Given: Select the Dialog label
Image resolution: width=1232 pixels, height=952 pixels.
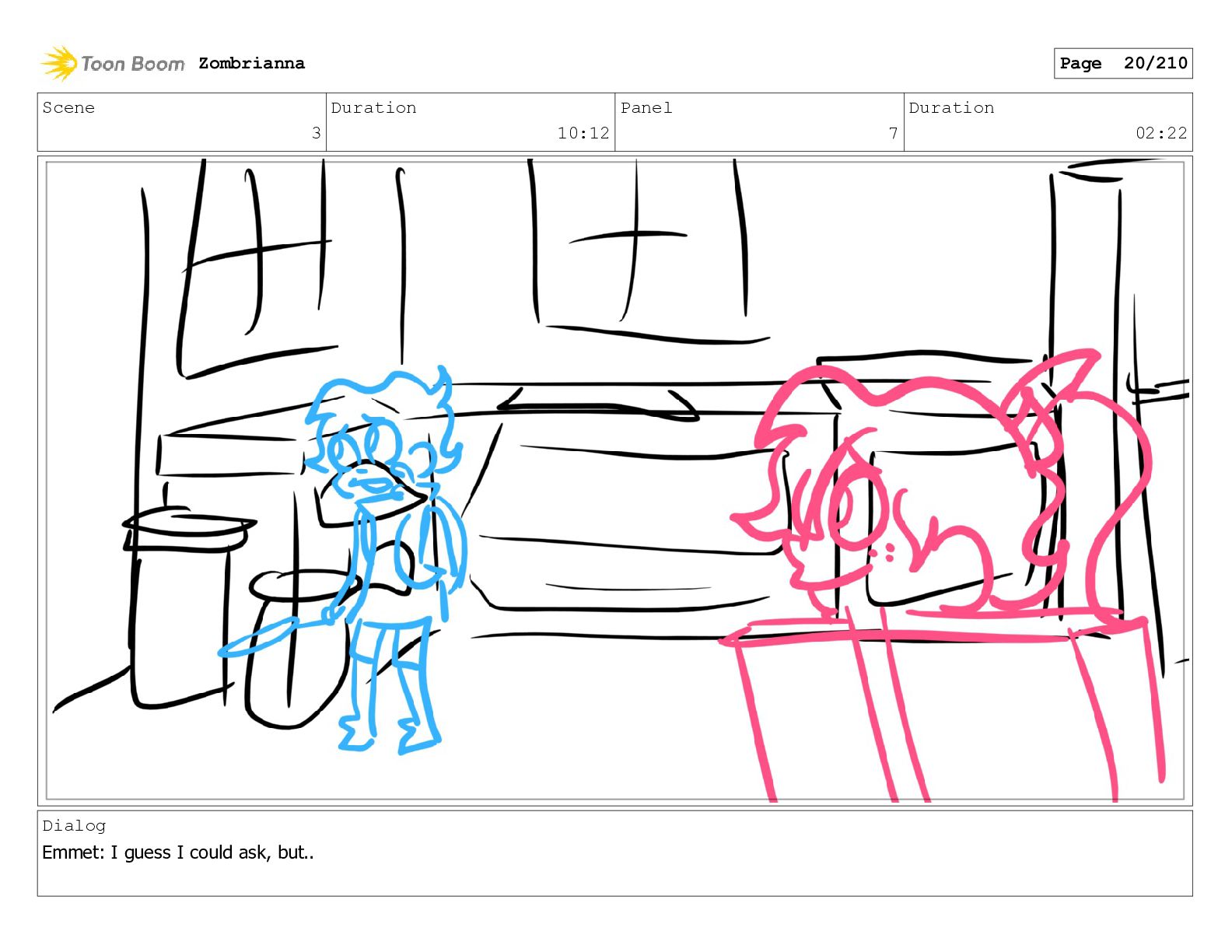Looking at the screenshot, I should 74,825.
